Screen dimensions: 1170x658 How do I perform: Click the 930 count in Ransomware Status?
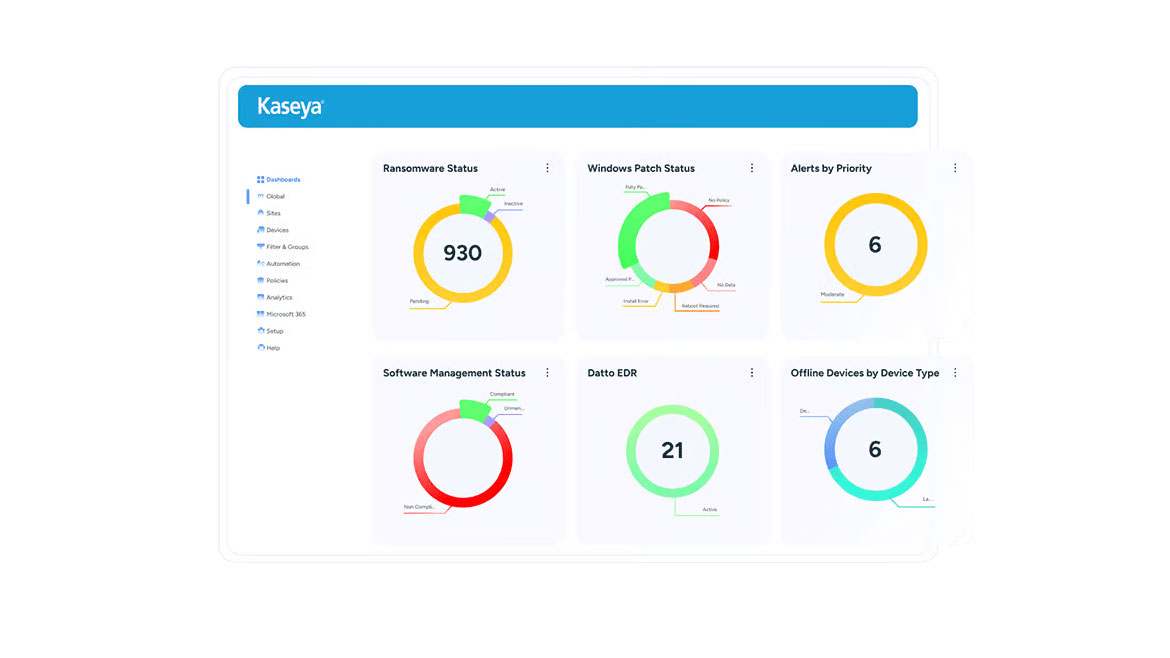(463, 252)
